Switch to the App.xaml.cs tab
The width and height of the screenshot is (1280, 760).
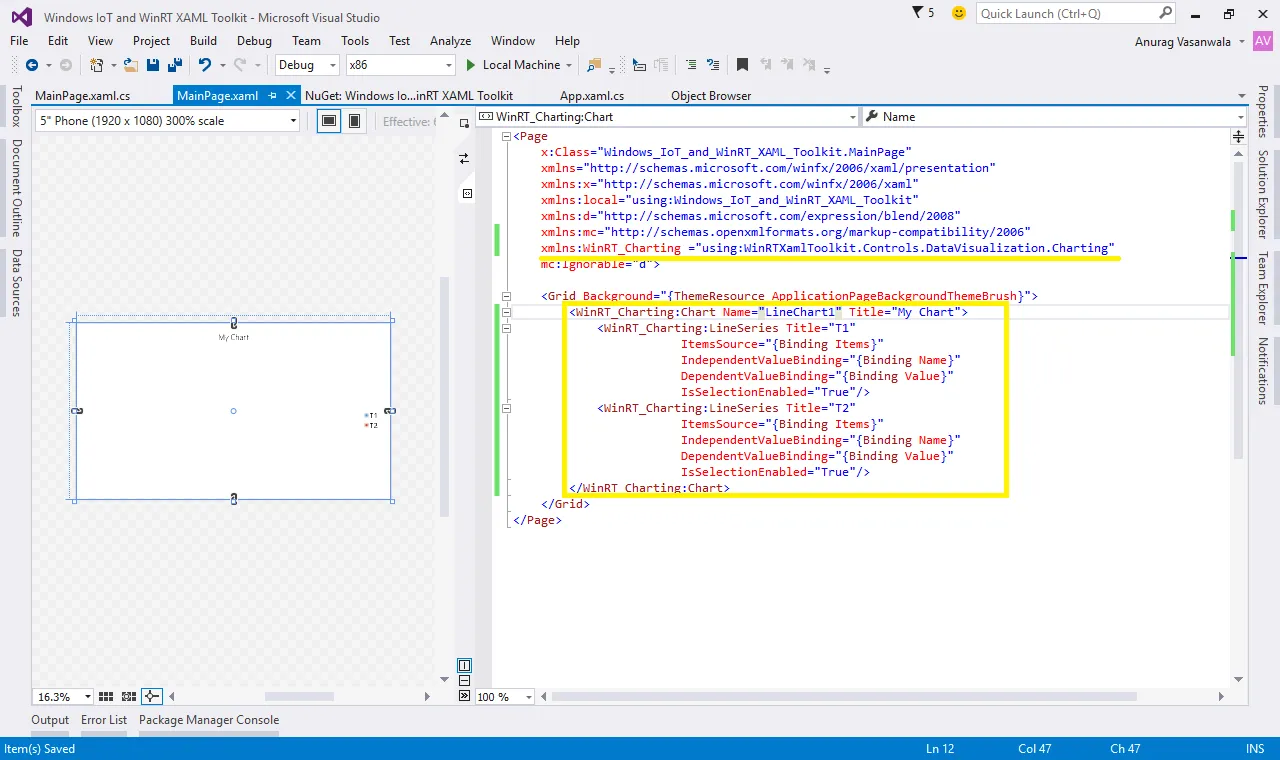coord(592,96)
